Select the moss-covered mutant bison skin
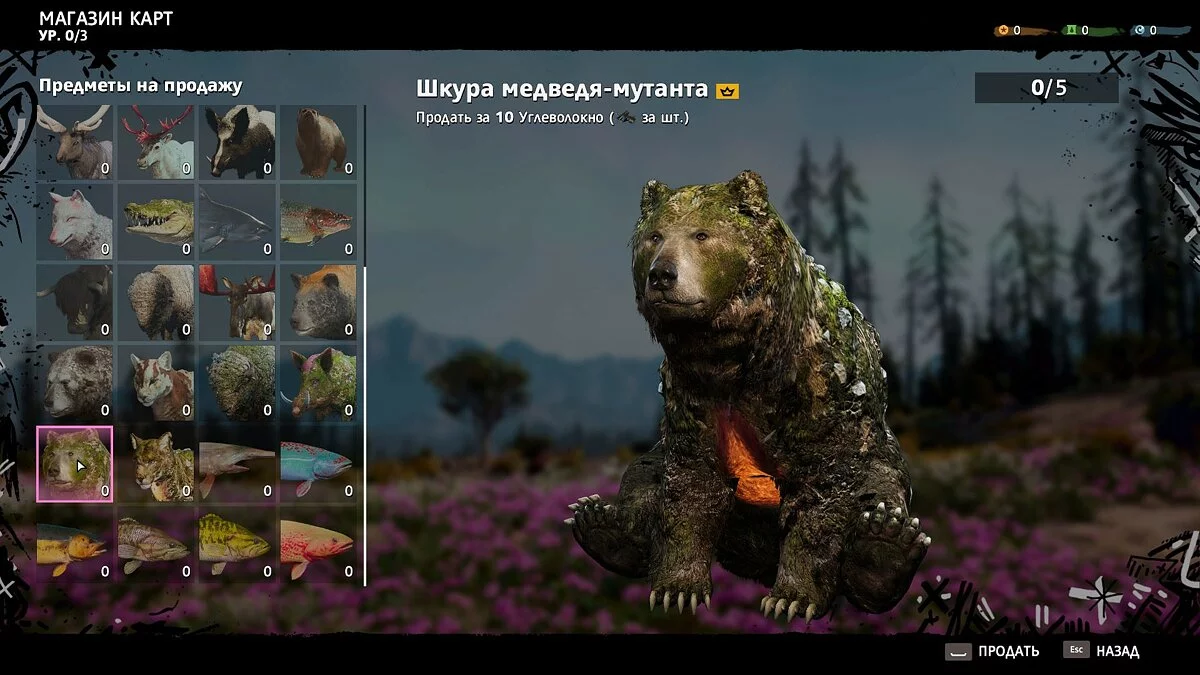 [237, 383]
